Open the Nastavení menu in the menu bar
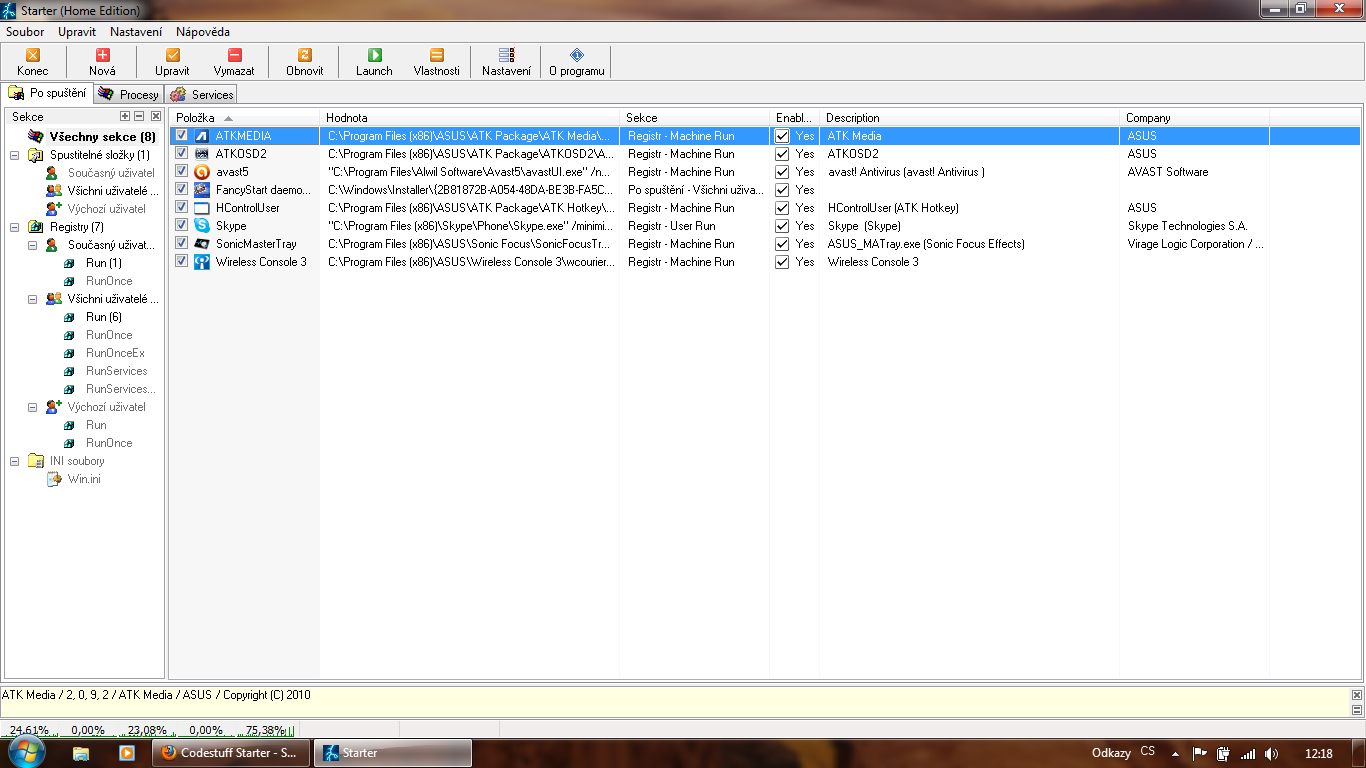This screenshot has width=1366, height=768. pos(135,32)
